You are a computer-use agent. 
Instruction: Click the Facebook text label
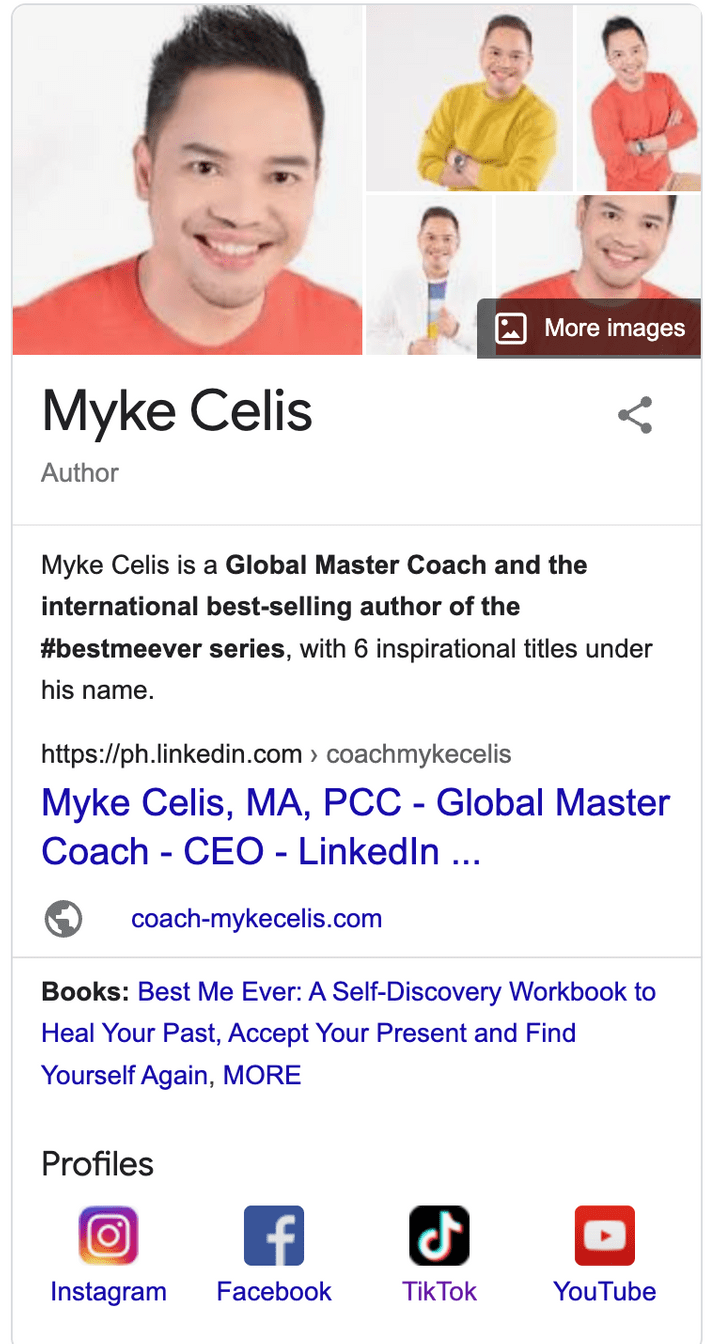tap(274, 1291)
